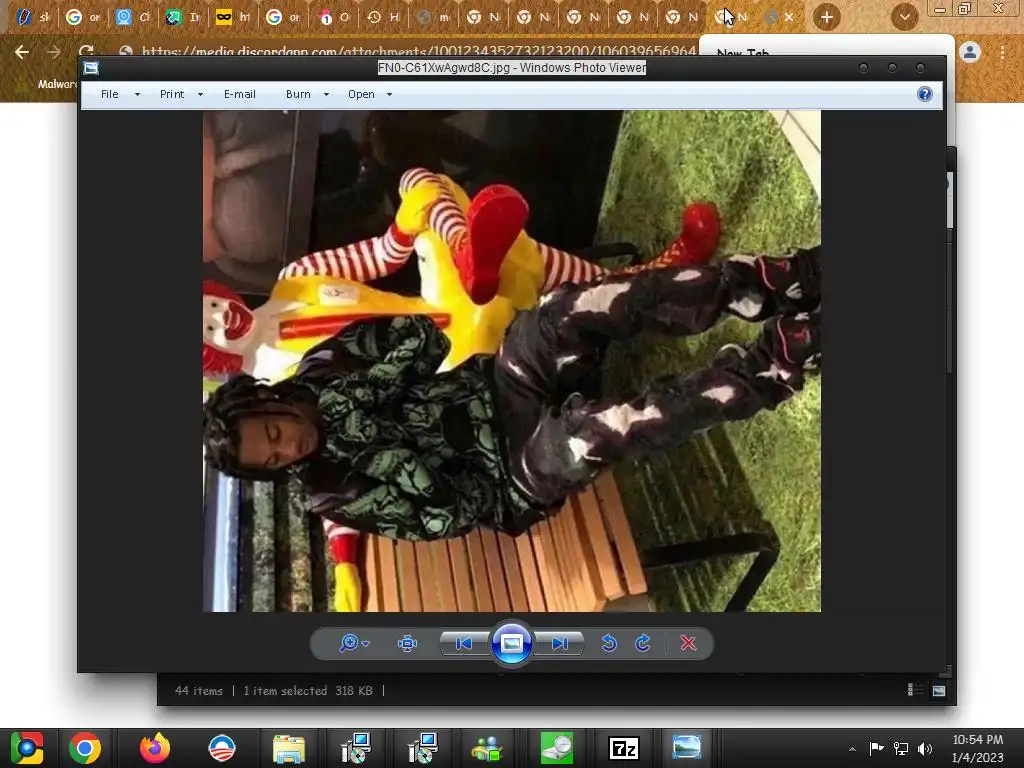
Task: Start the slide show with center button
Action: click(x=511, y=643)
